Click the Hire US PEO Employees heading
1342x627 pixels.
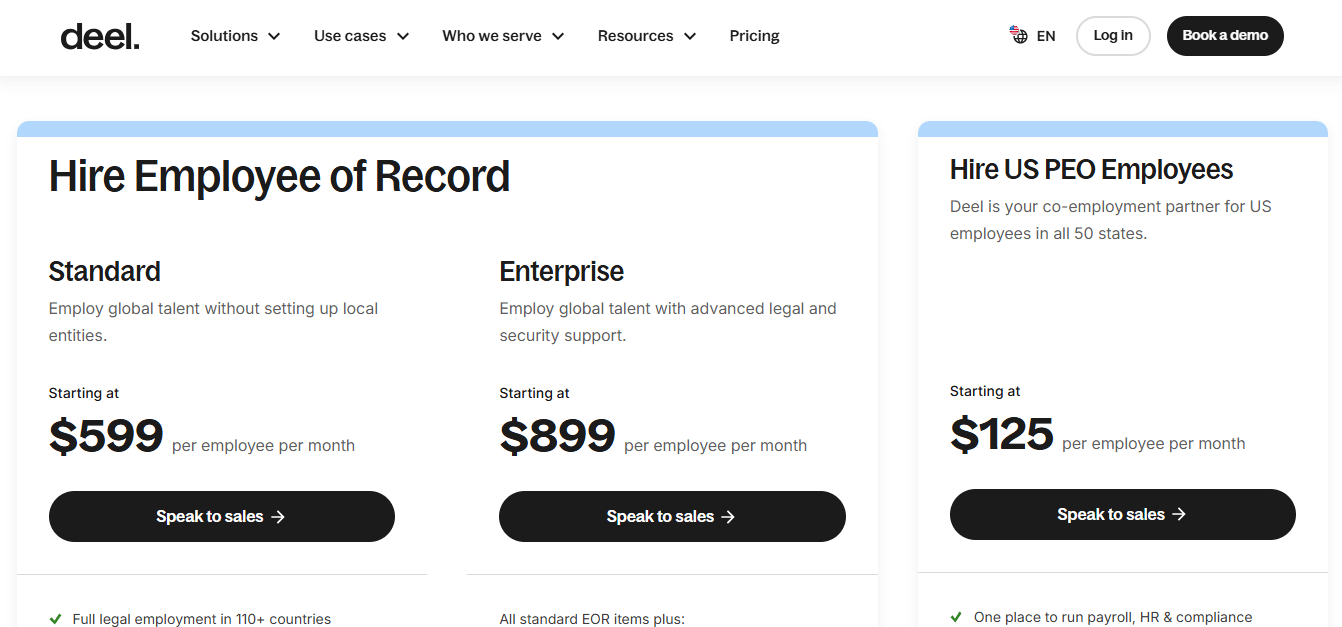(x=1091, y=170)
